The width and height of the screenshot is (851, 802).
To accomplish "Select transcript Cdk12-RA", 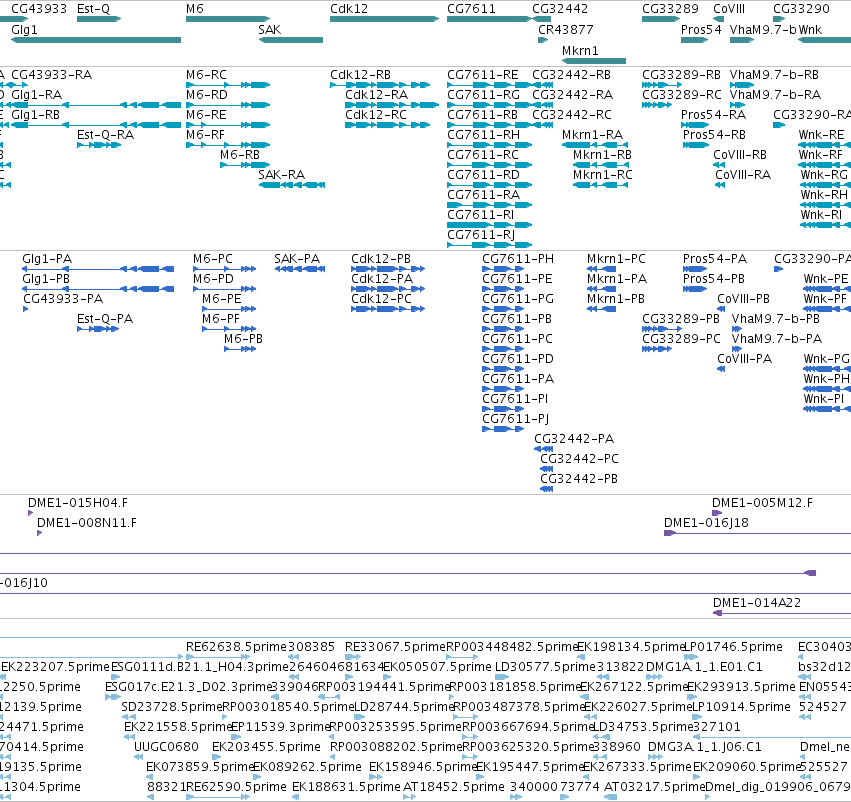I will pyautogui.click(x=392, y=105).
